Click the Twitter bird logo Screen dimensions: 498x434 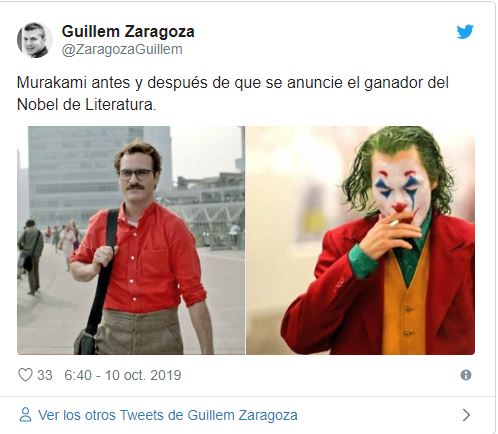click(465, 32)
